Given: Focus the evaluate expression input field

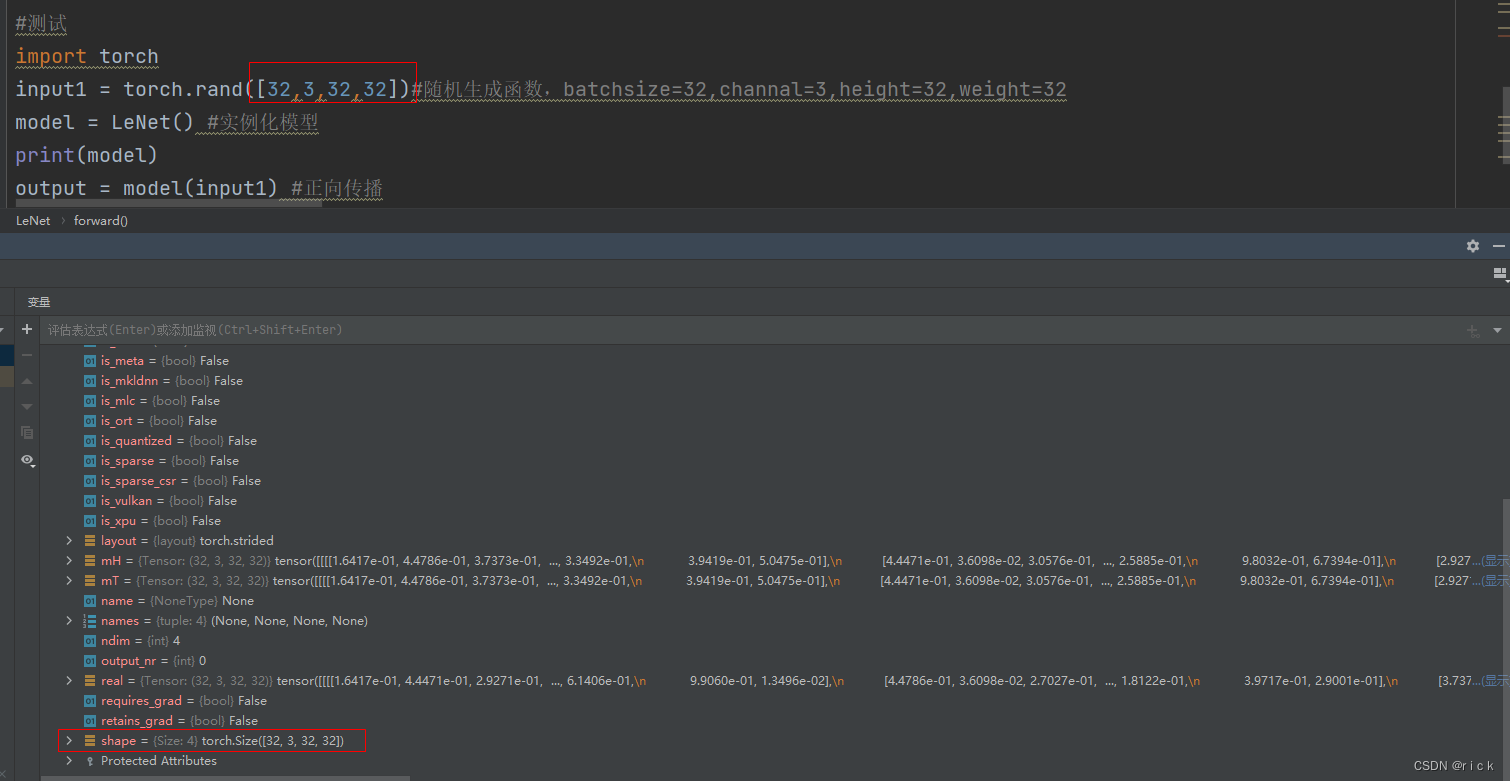Looking at the screenshot, I should 750,330.
